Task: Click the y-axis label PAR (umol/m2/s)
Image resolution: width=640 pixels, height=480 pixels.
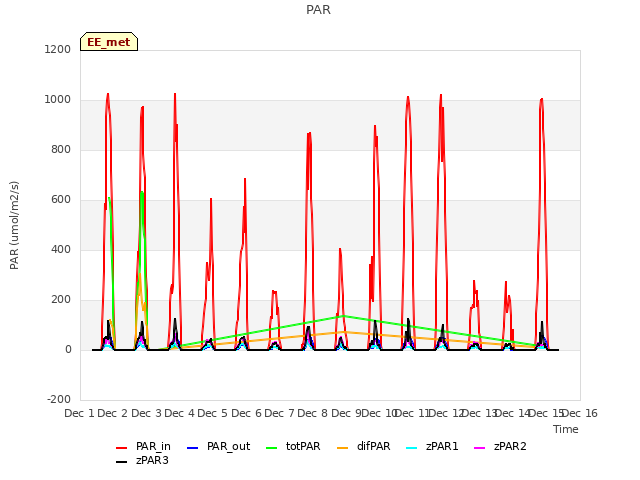Action: pyautogui.click(x=14, y=225)
